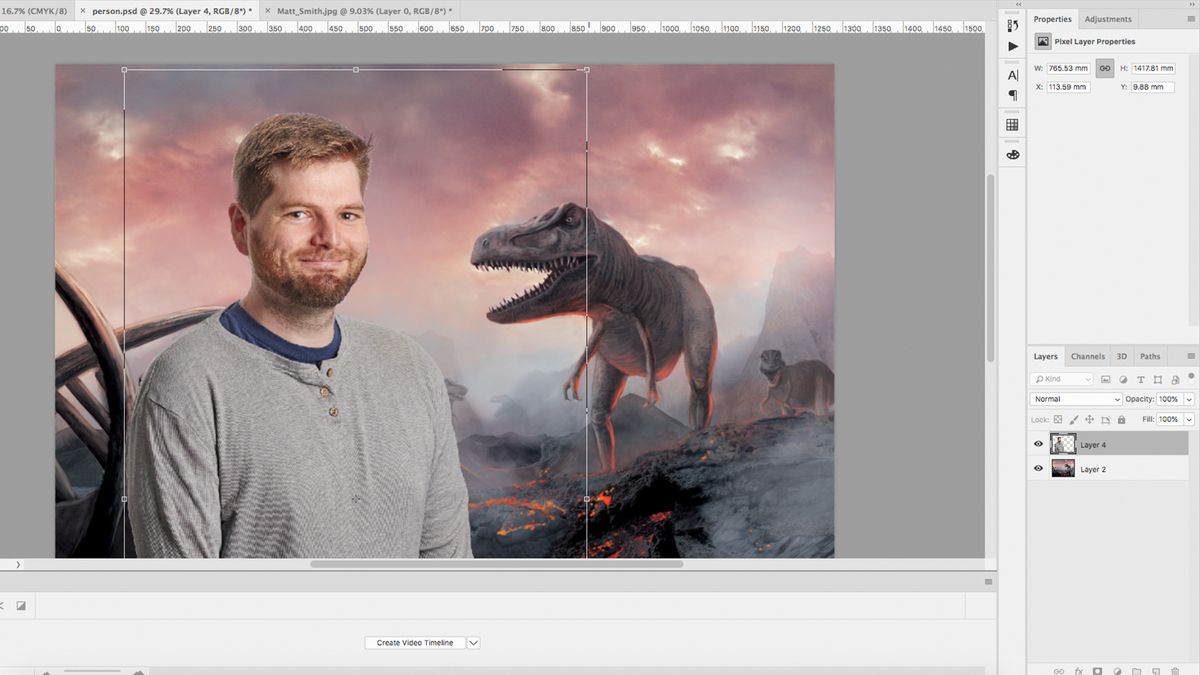Open the Swatches panel via the palette icon
1200x675 pixels.
pos(1012,153)
